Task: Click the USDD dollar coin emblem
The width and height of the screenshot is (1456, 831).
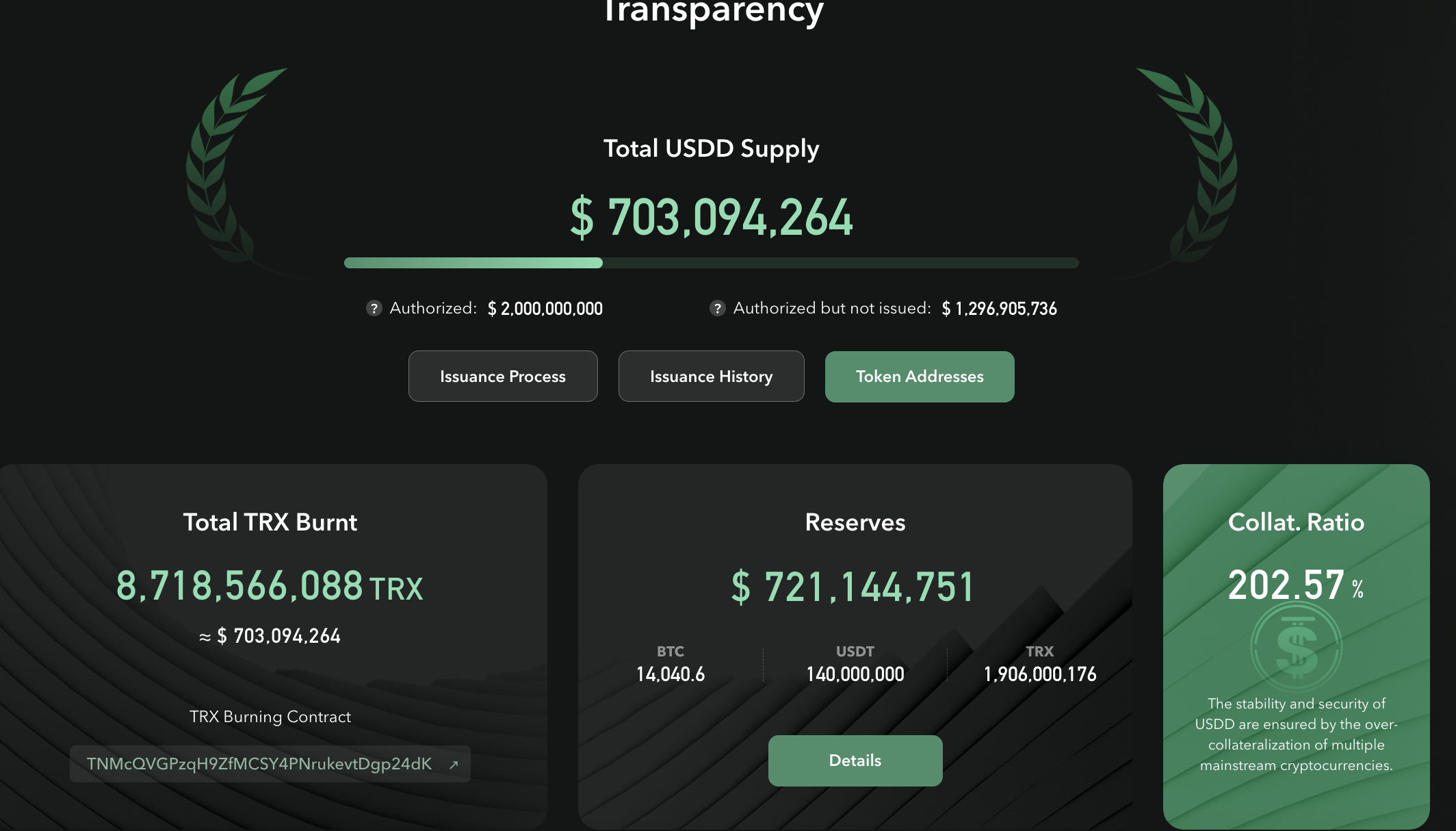Action: [1296, 648]
